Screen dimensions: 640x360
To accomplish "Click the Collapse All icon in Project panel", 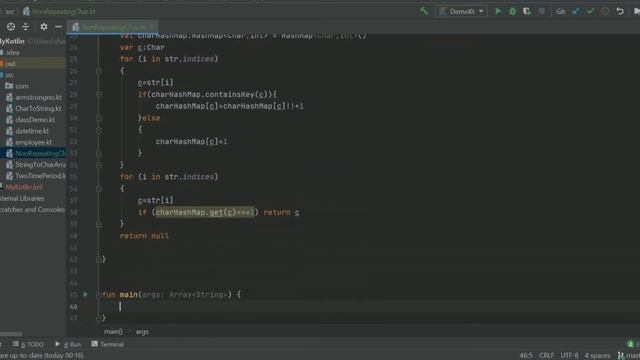I will [26, 27].
